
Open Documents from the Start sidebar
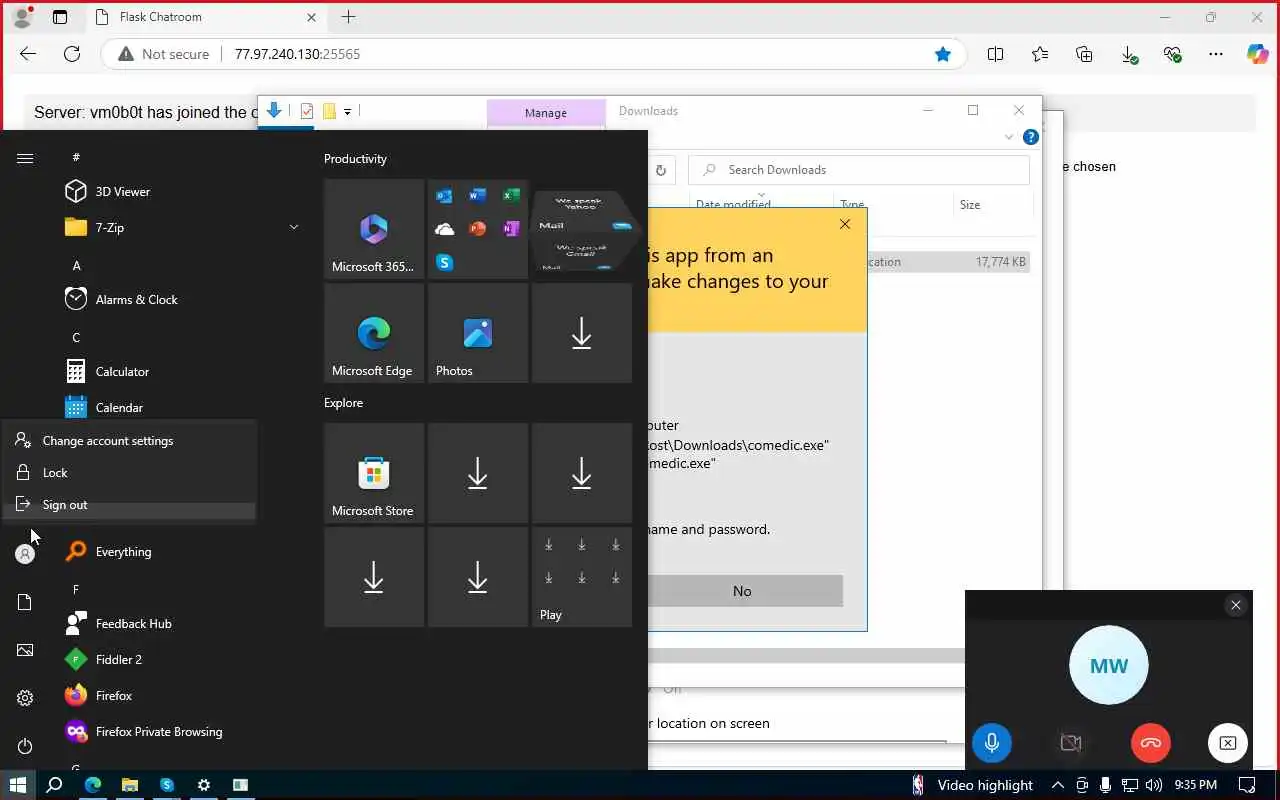[25, 602]
